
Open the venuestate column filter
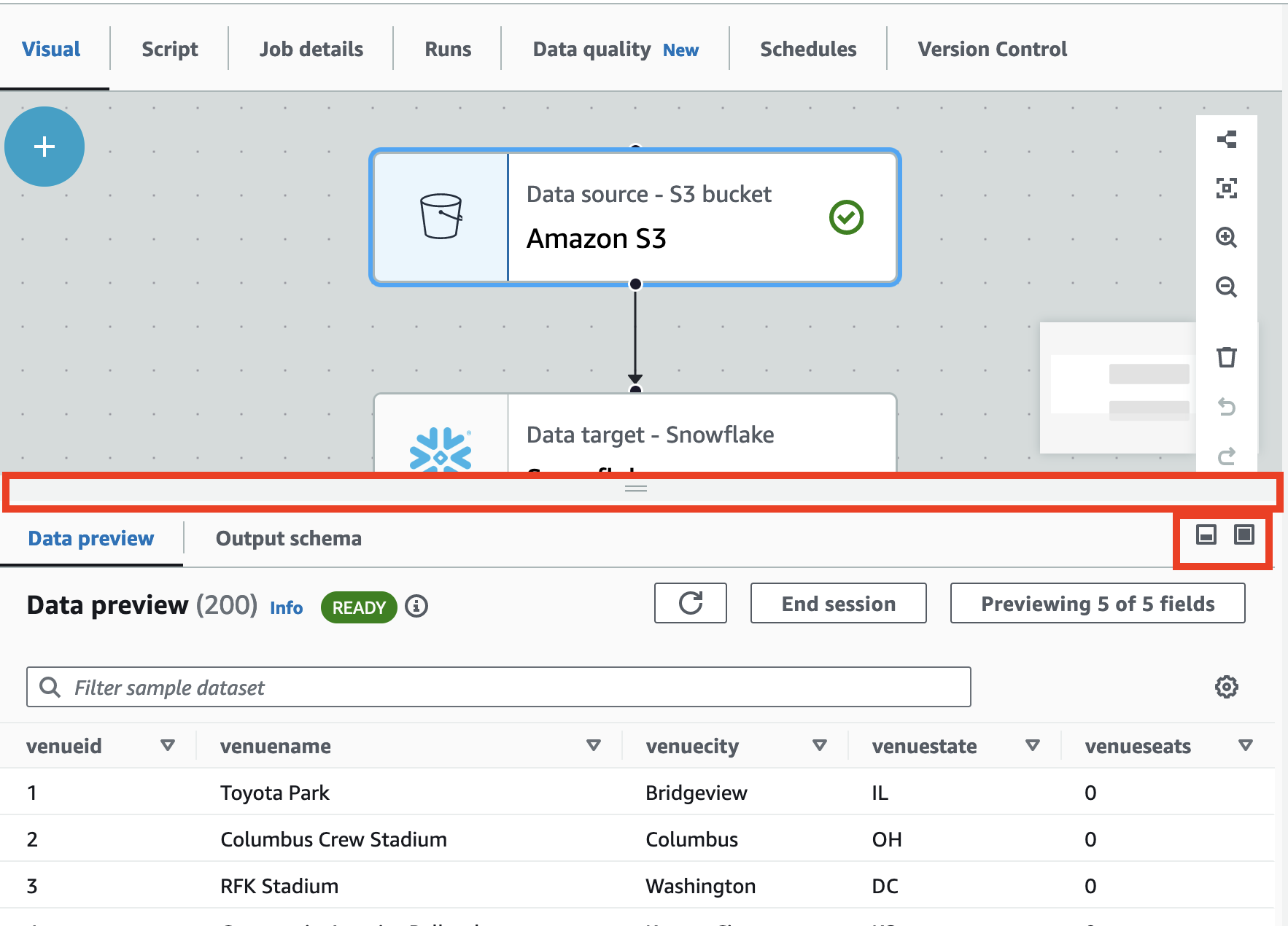[1033, 745]
